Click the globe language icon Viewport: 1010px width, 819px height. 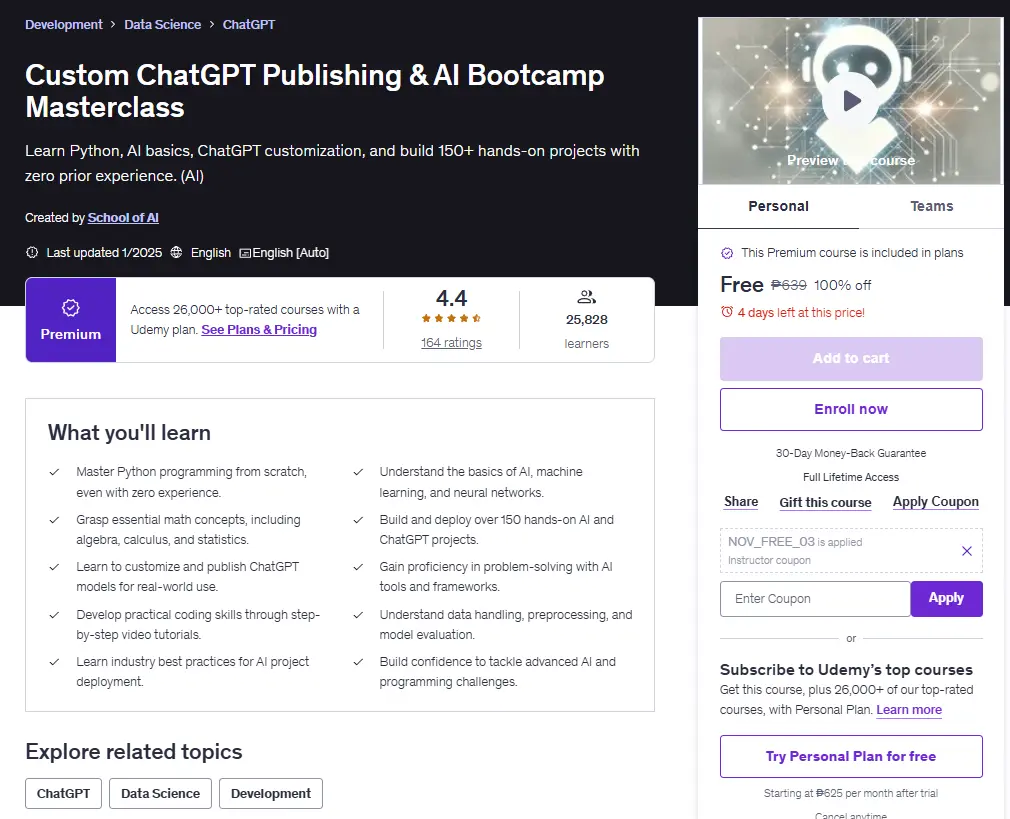click(176, 253)
